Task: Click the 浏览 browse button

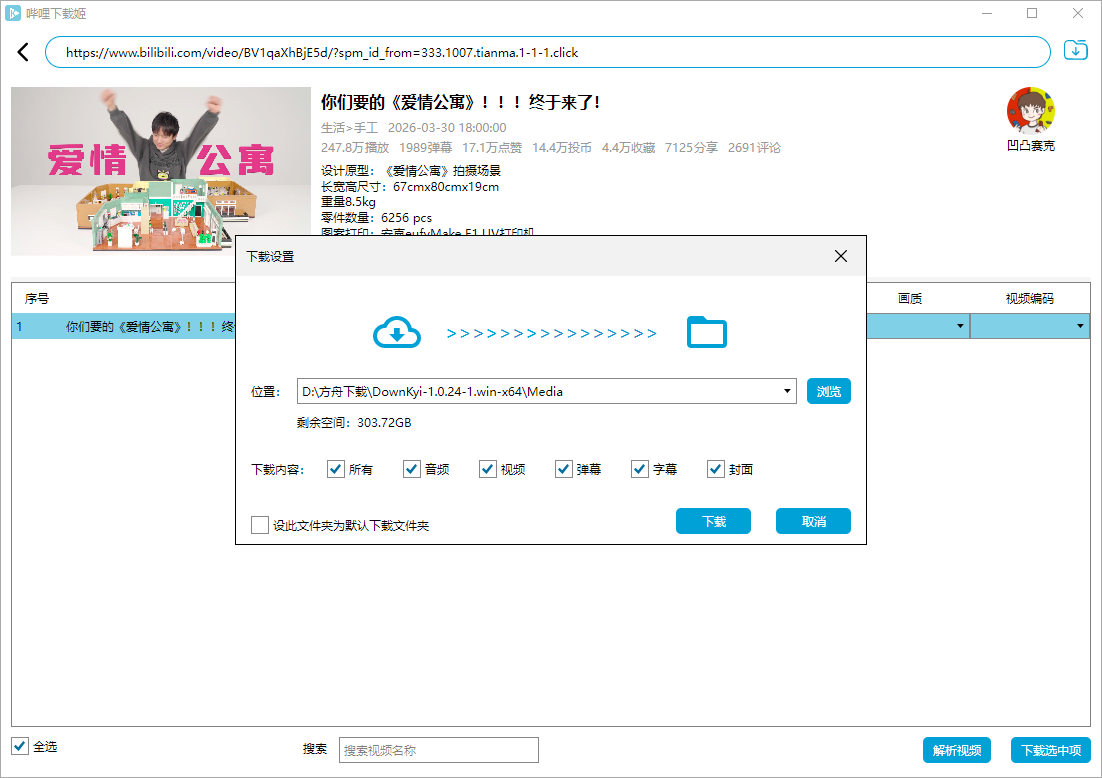Action: click(x=827, y=391)
